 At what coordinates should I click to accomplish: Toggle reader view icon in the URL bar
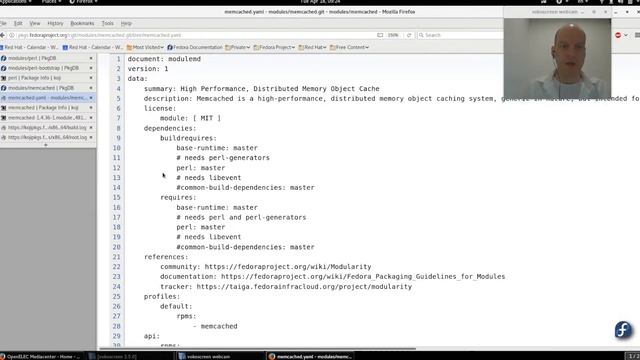[x=380, y=35]
